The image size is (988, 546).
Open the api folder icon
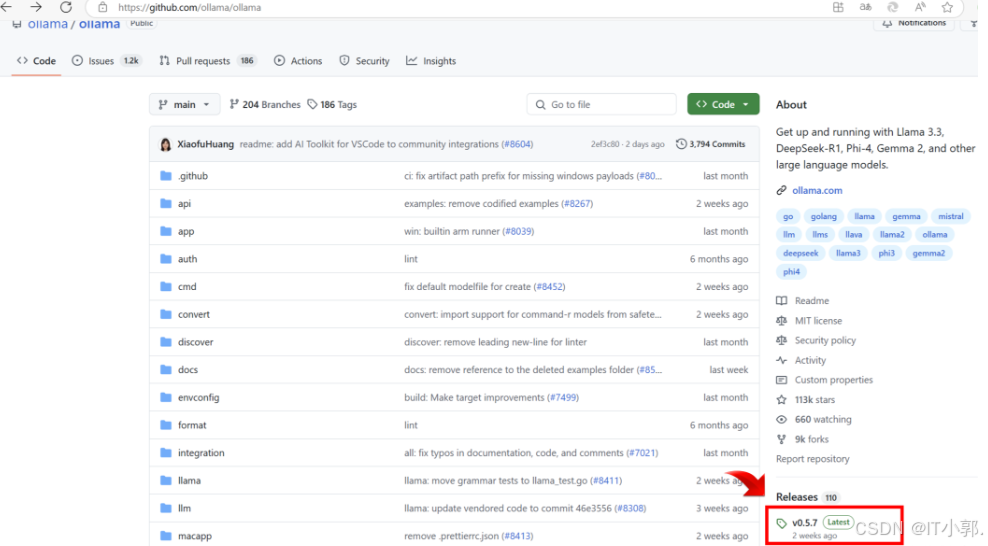pos(166,203)
